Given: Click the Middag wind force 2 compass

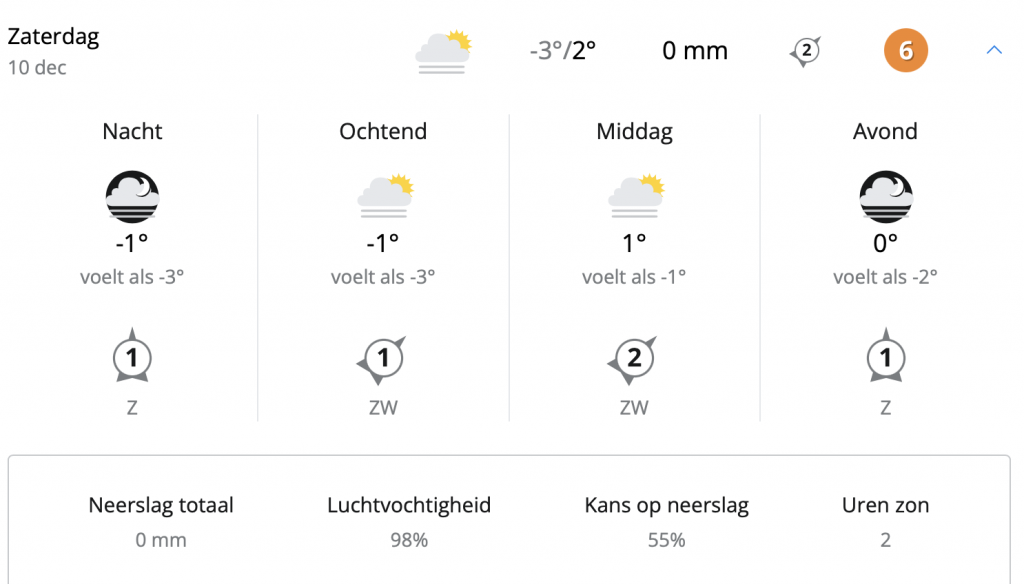Looking at the screenshot, I should tap(633, 359).
